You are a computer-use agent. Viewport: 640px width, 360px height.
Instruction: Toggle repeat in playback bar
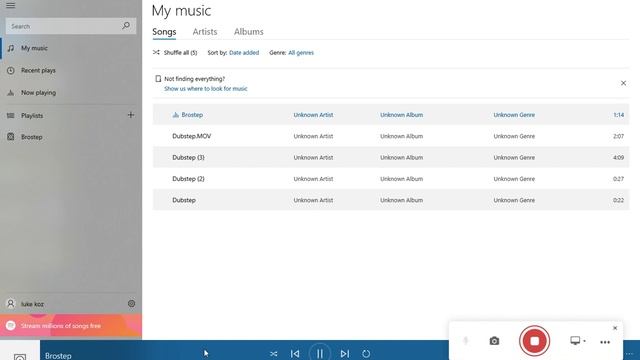tap(366, 353)
